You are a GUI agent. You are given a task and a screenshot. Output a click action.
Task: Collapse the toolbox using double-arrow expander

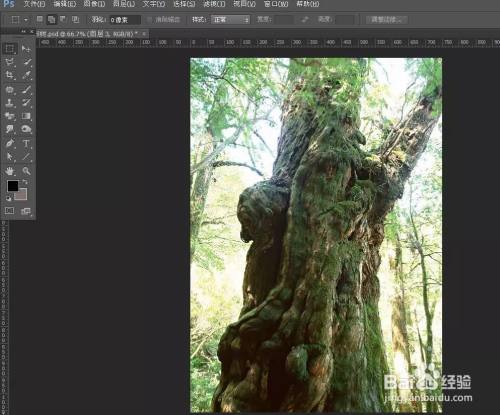pos(23,31)
